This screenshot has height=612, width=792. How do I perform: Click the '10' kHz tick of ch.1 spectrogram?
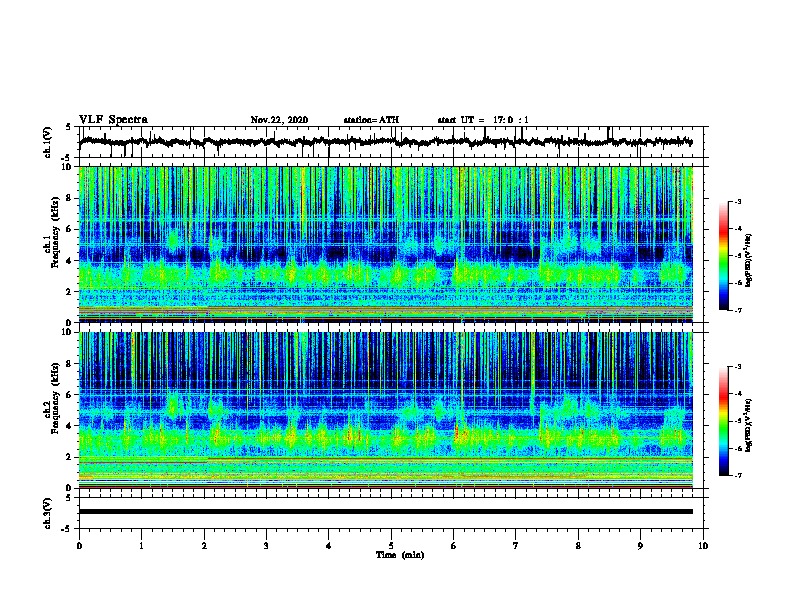pyautogui.click(x=67, y=167)
